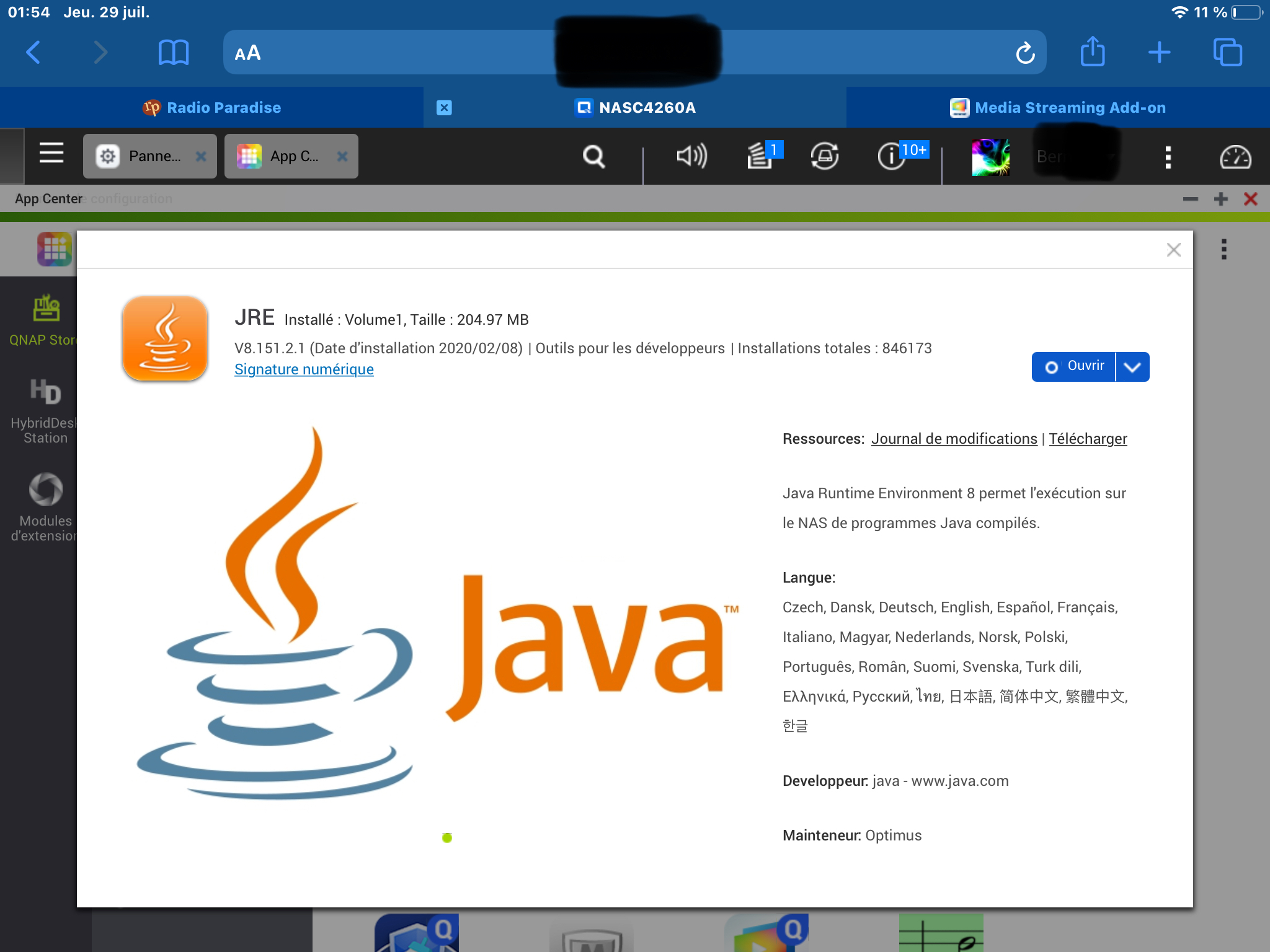
Task: Select HybridDesk Station in sidebar
Action: point(45,410)
